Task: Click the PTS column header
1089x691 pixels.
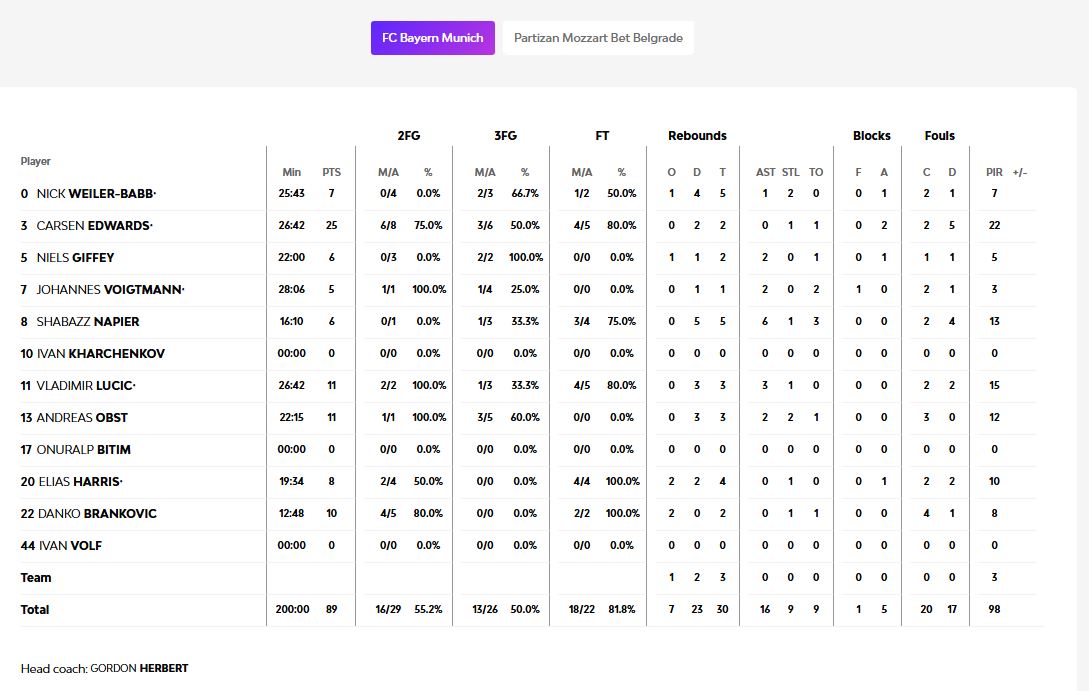Action: pos(331,173)
